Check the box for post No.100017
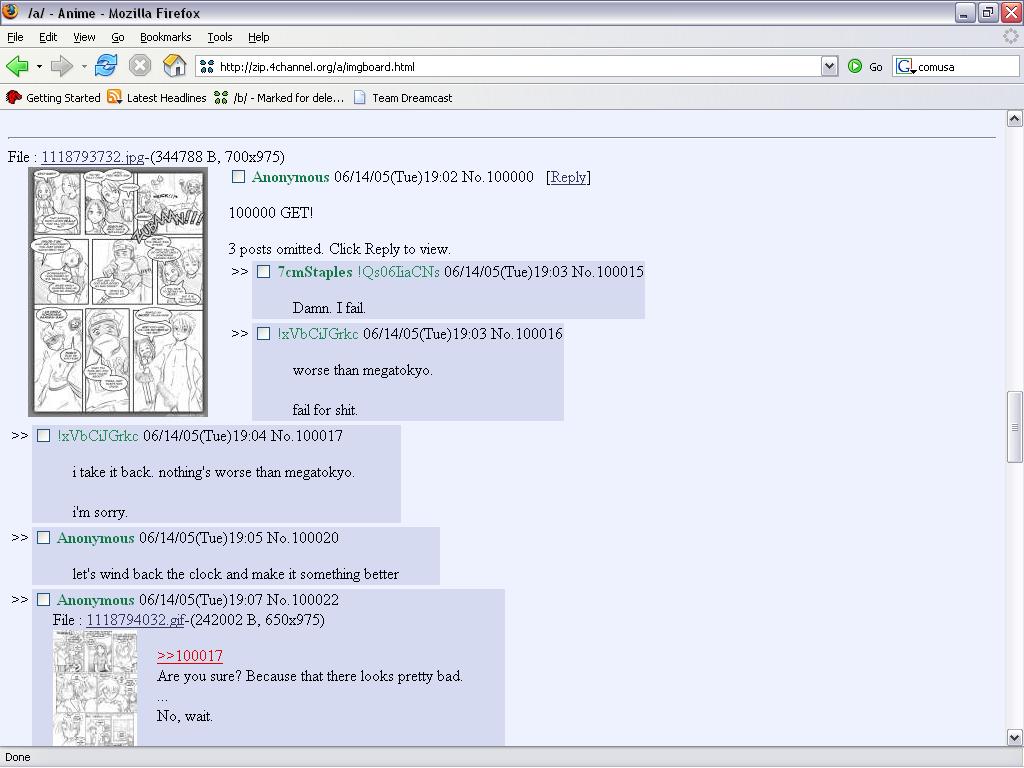Image resolution: width=1024 pixels, height=768 pixels. (43, 436)
